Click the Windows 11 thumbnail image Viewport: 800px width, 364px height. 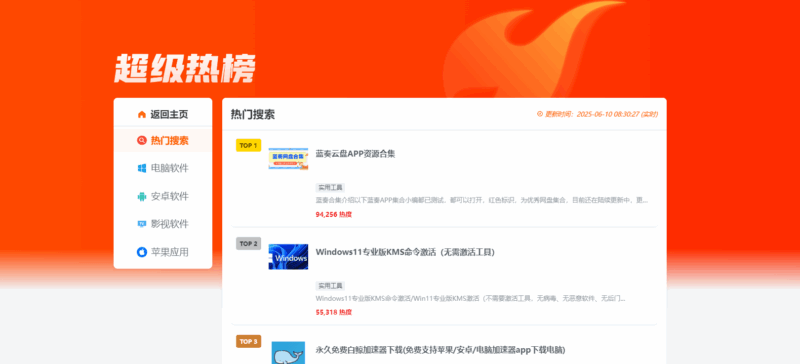tap(288, 257)
